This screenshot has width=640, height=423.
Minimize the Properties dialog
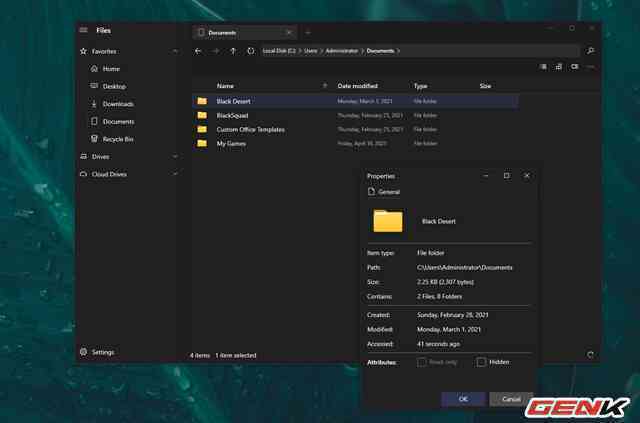click(486, 176)
